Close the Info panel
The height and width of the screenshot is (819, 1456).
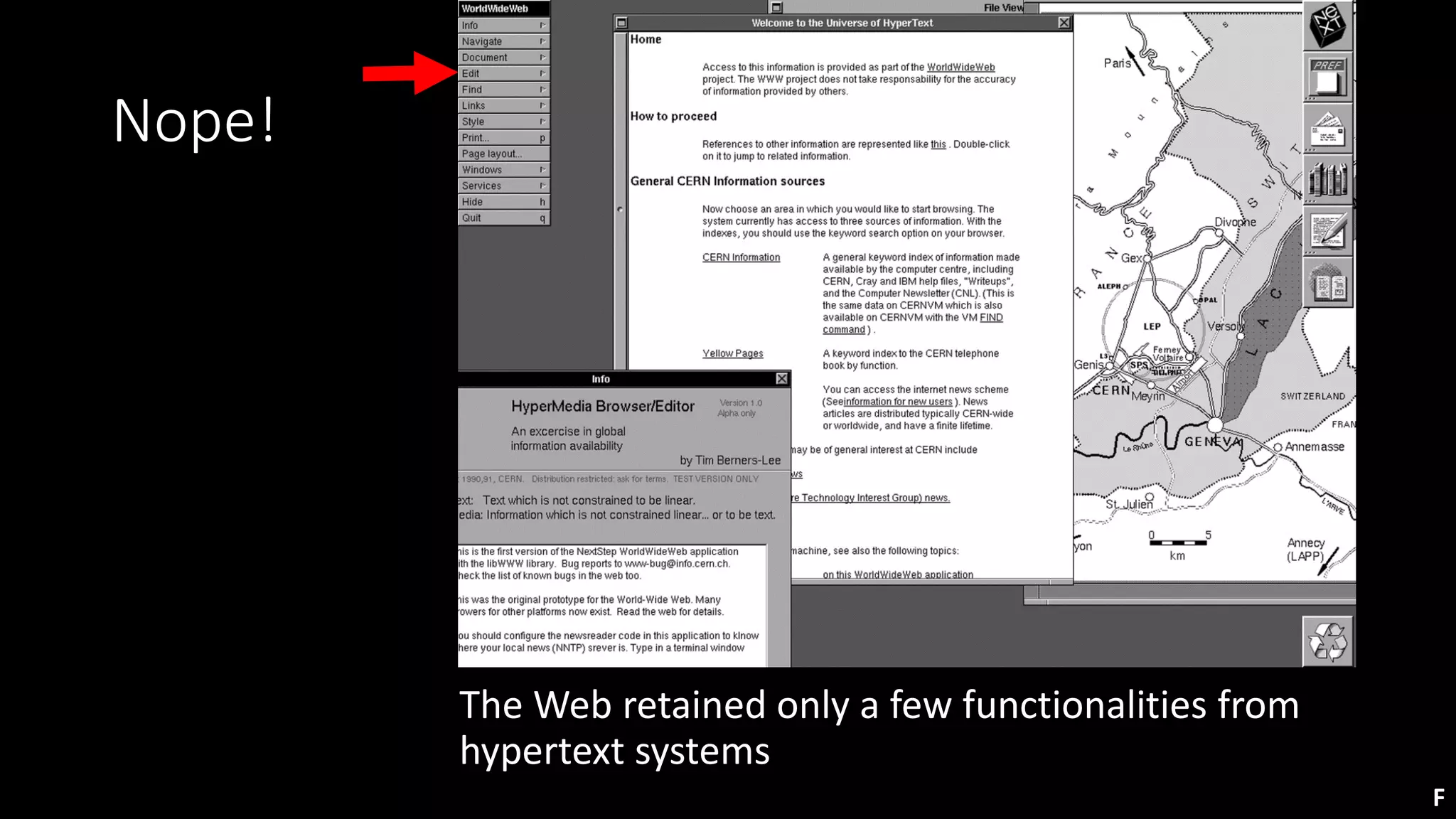tap(781, 379)
